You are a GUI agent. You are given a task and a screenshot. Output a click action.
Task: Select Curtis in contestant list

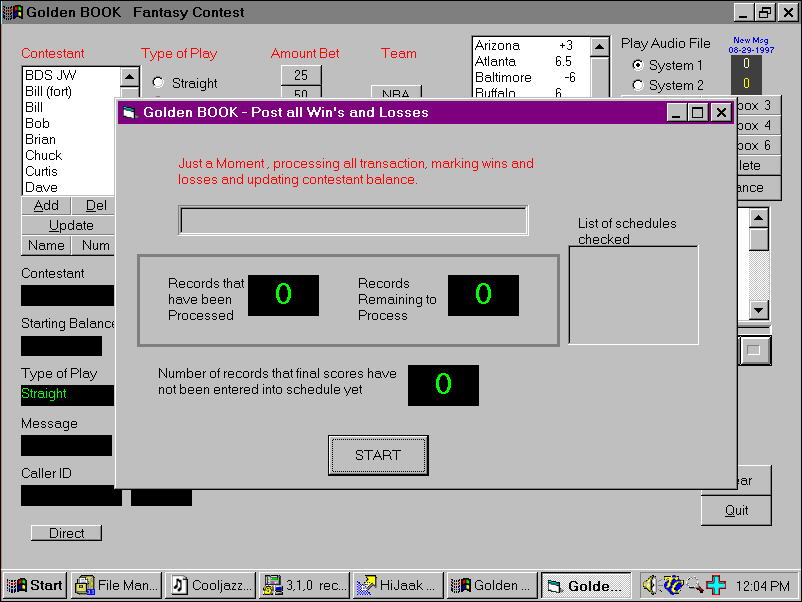(x=69, y=171)
